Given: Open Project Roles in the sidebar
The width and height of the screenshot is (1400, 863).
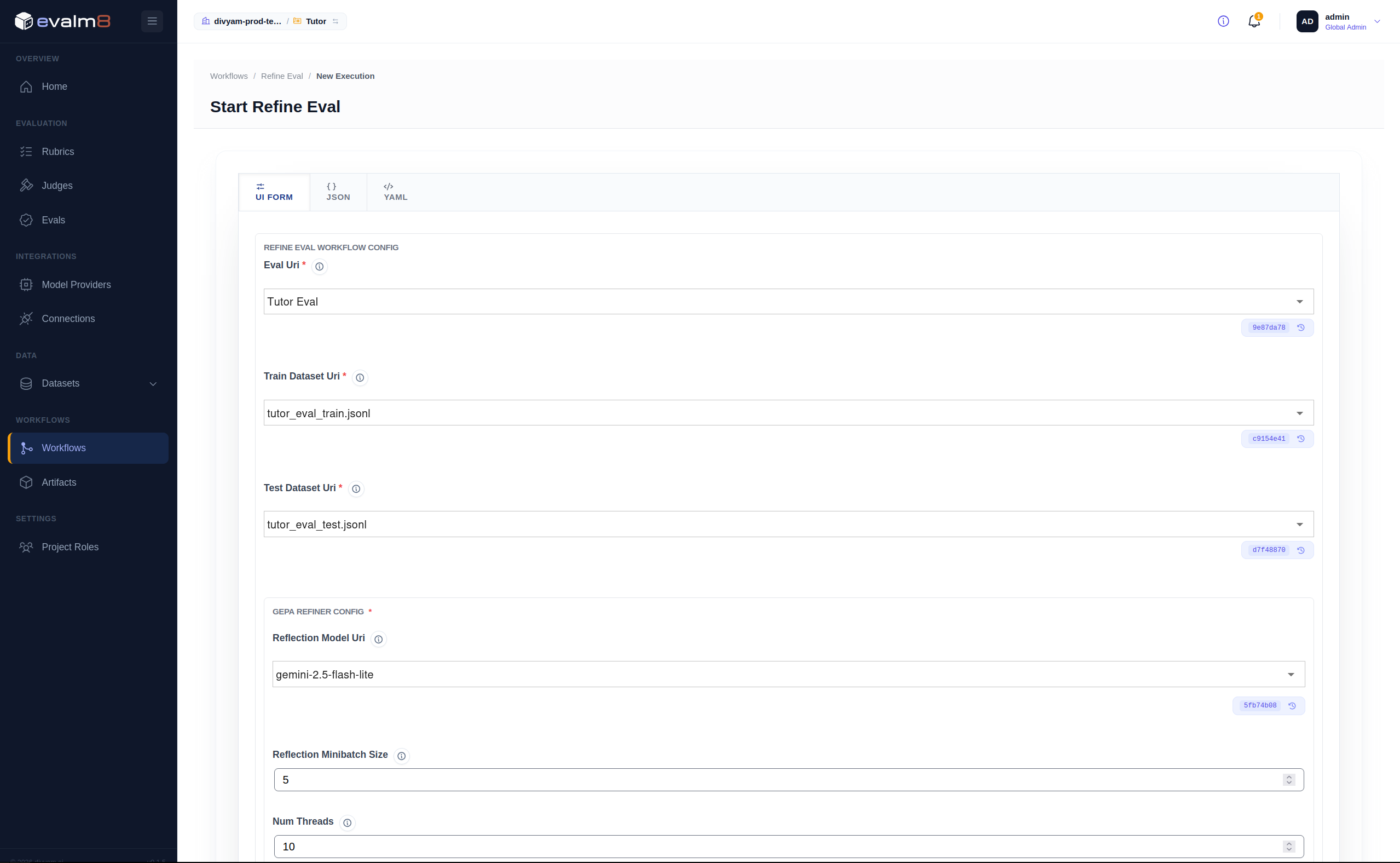Looking at the screenshot, I should pyautogui.click(x=89, y=547).
